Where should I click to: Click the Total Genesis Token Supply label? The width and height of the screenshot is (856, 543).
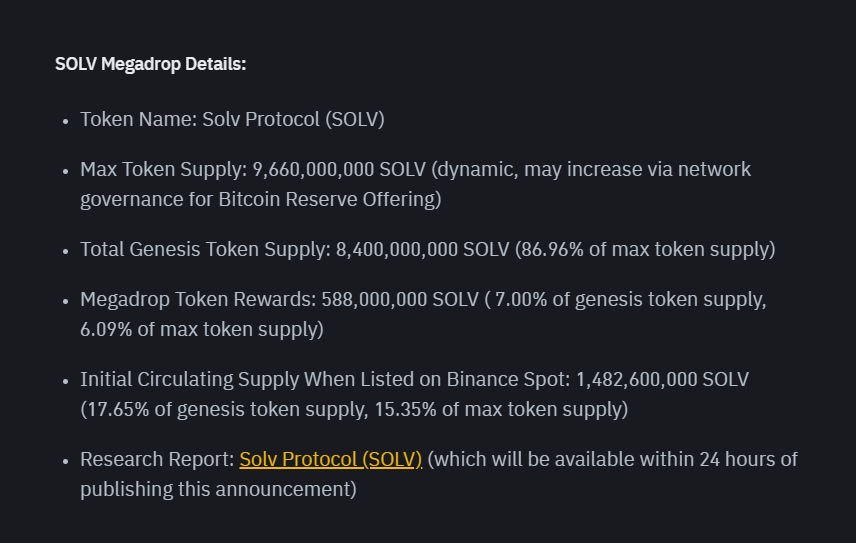(205, 249)
